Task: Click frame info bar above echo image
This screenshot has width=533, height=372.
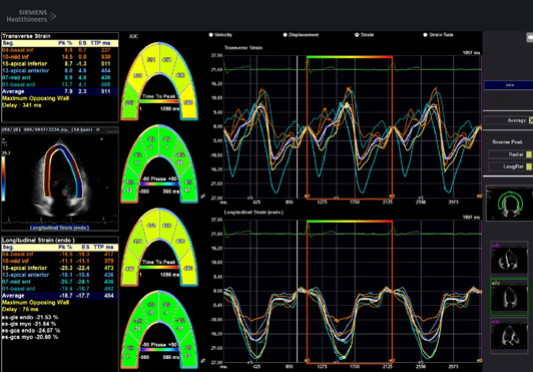Action: coord(60,130)
